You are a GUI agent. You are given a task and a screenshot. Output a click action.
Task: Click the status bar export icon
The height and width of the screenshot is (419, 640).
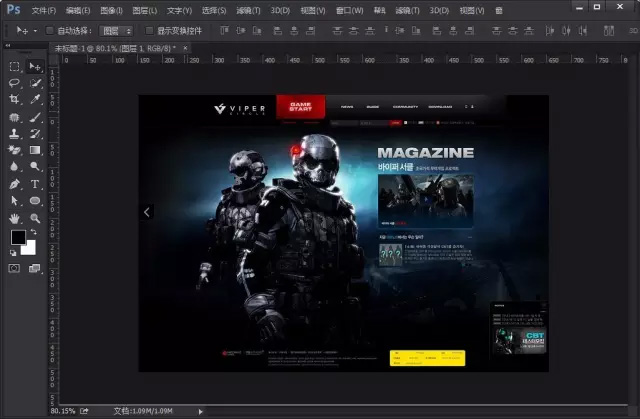(x=84, y=411)
